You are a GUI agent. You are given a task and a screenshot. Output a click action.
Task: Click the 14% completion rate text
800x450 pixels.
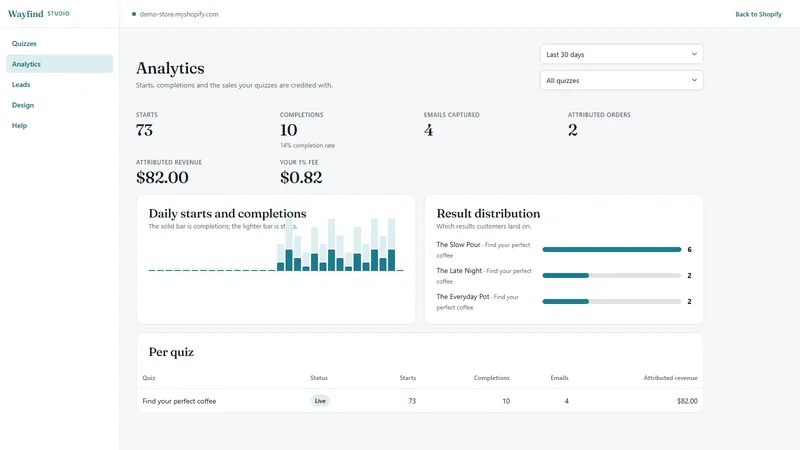click(307, 145)
